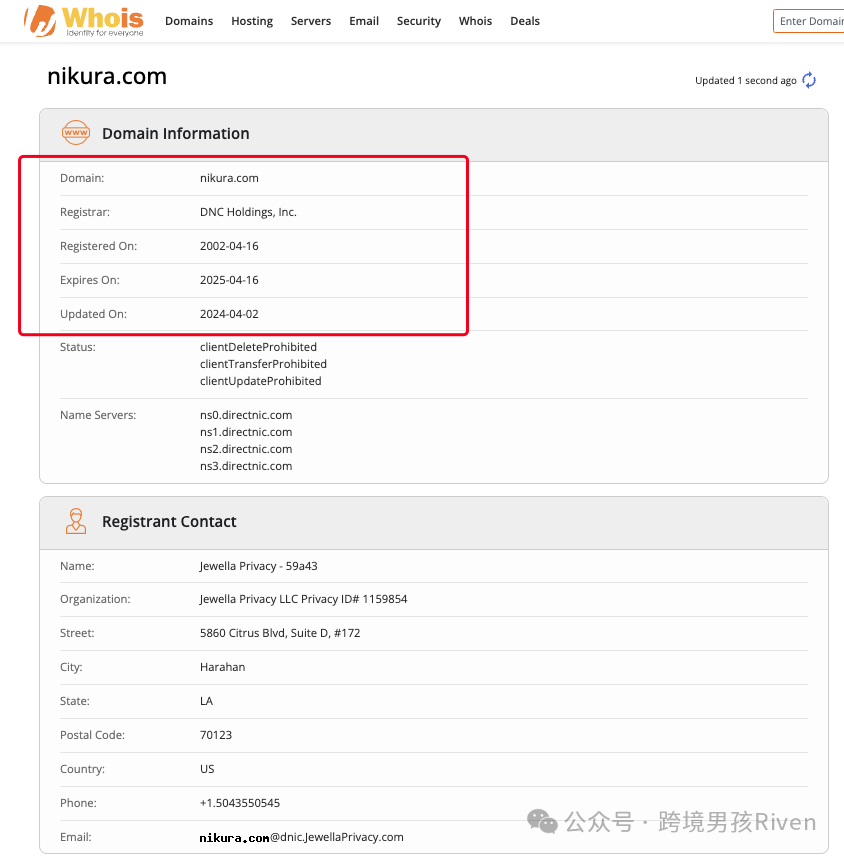Image resolution: width=844 pixels, height=856 pixels.
Task: Select the domain value nikura.com in the table
Action: click(x=229, y=178)
